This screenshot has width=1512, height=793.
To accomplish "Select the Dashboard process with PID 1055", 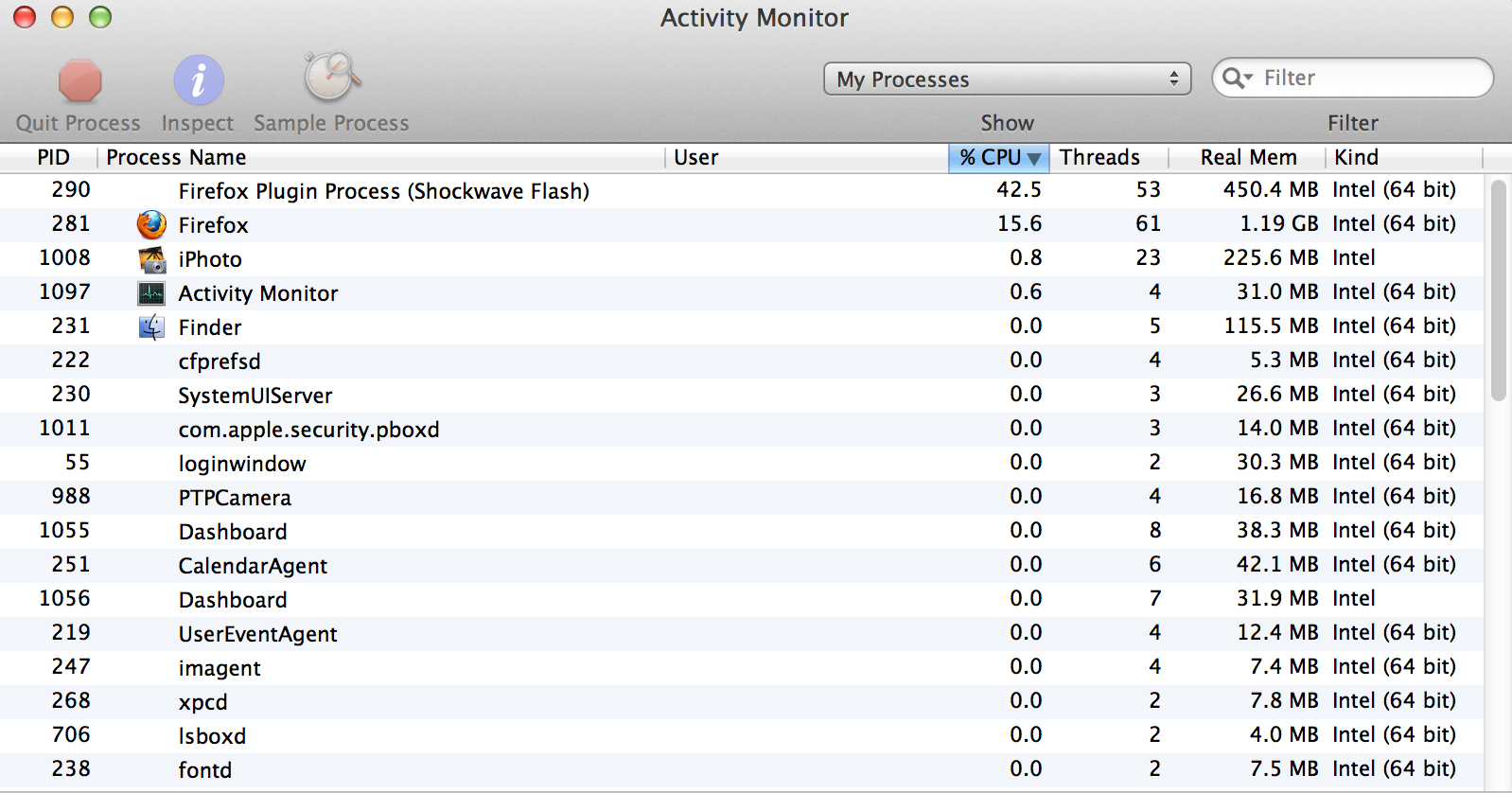I will 742,531.
